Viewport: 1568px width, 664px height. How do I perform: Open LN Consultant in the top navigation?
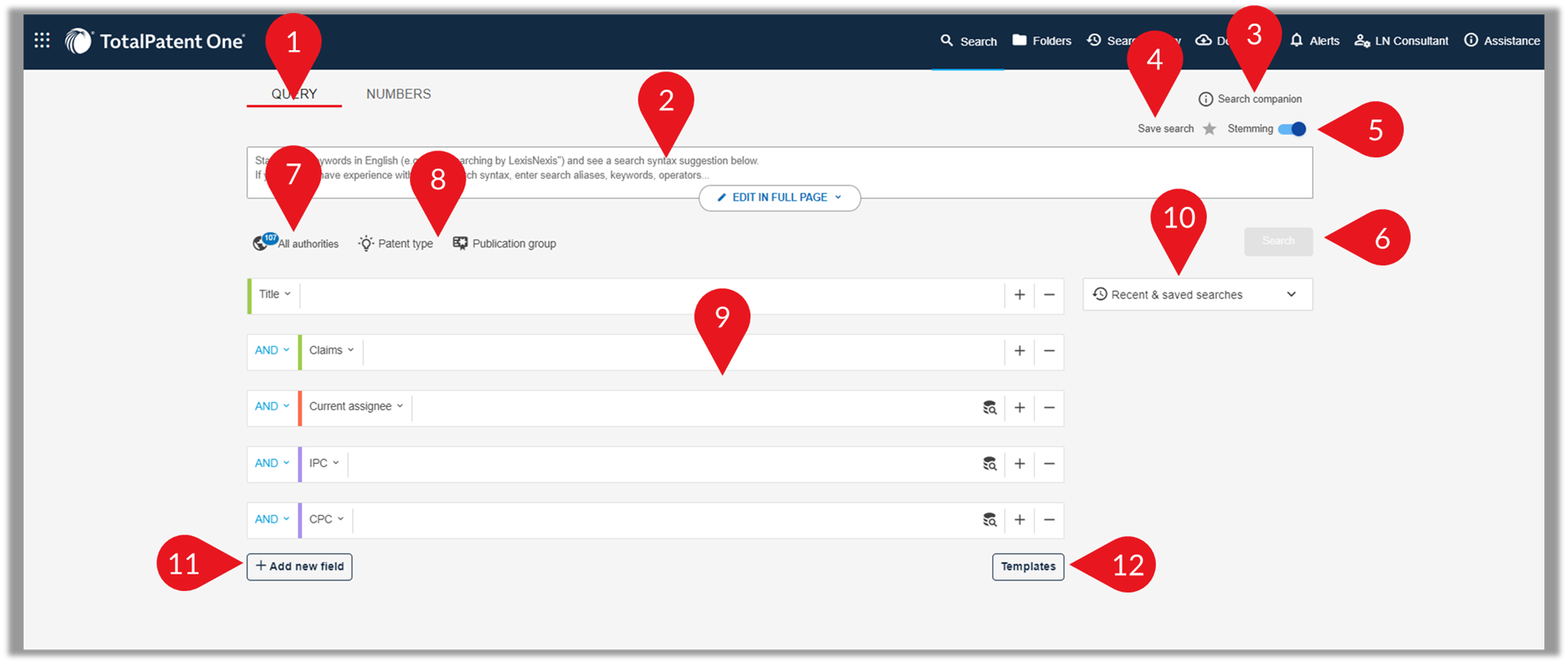[x=1402, y=41]
